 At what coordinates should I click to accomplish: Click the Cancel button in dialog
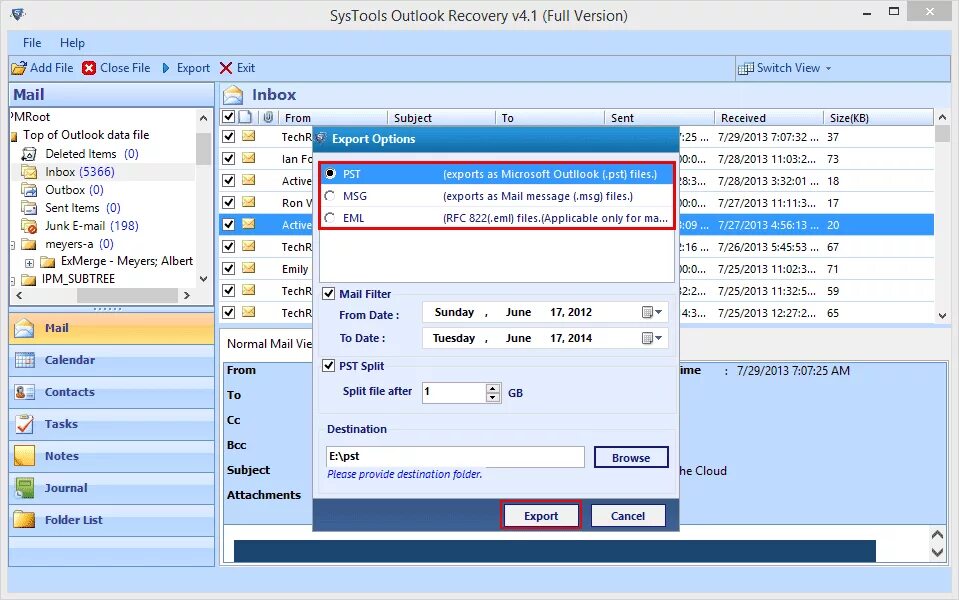tap(628, 516)
